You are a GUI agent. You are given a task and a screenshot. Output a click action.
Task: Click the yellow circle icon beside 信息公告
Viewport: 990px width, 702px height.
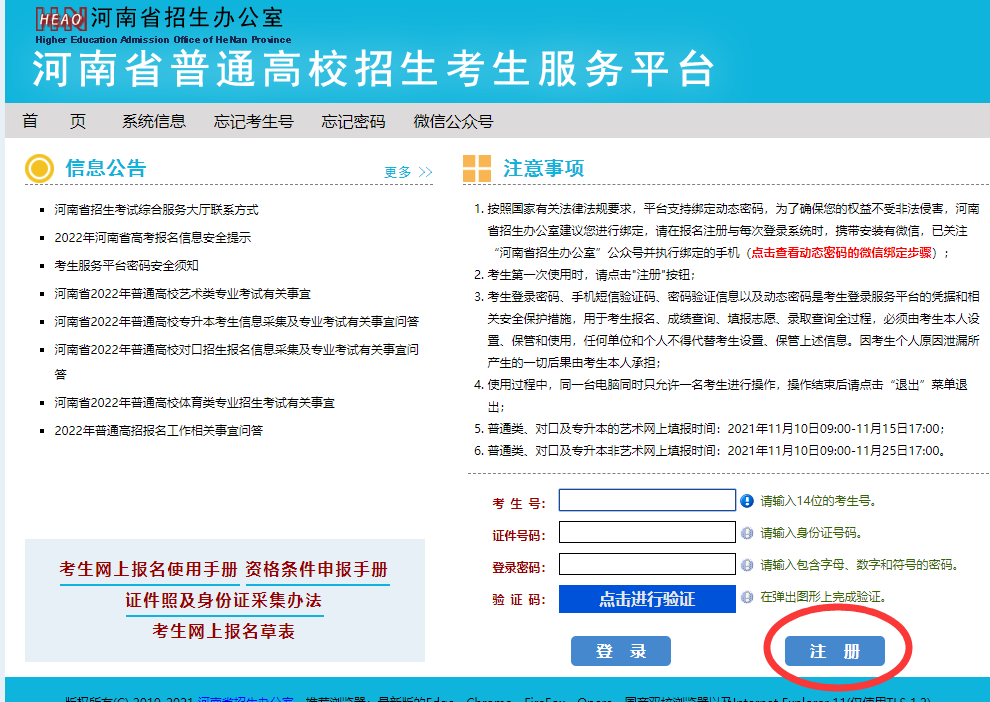click(x=39, y=169)
